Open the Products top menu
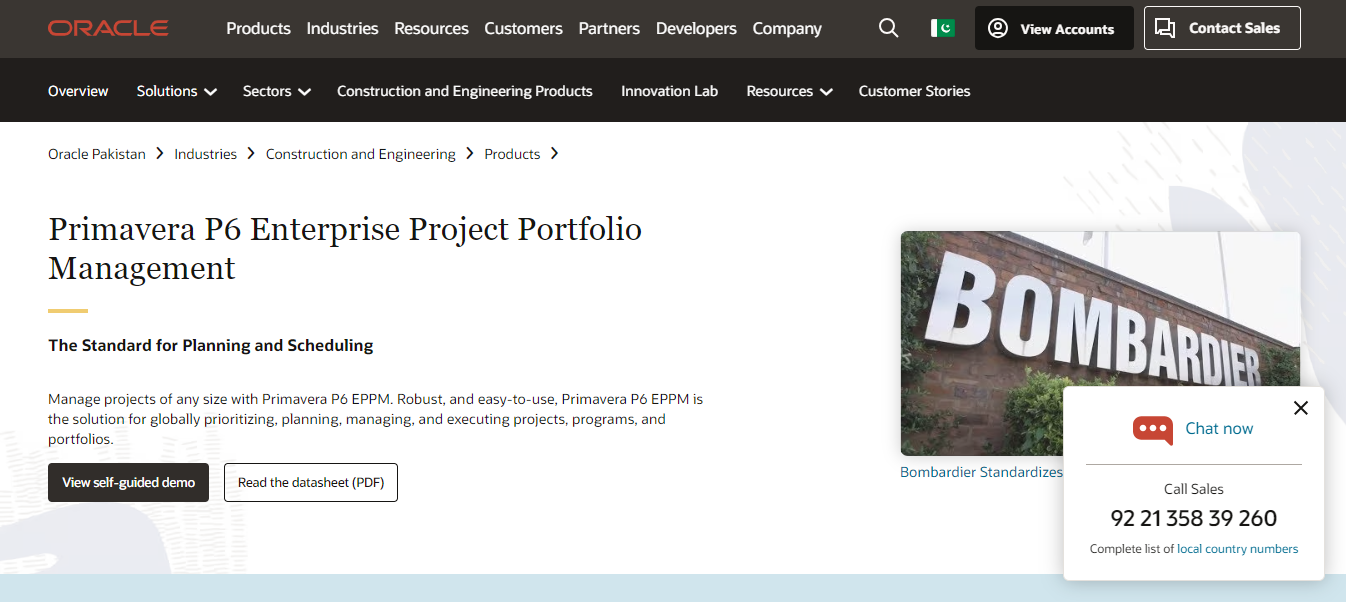Image resolution: width=1346 pixels, height=602 pixels. (258, 28)
